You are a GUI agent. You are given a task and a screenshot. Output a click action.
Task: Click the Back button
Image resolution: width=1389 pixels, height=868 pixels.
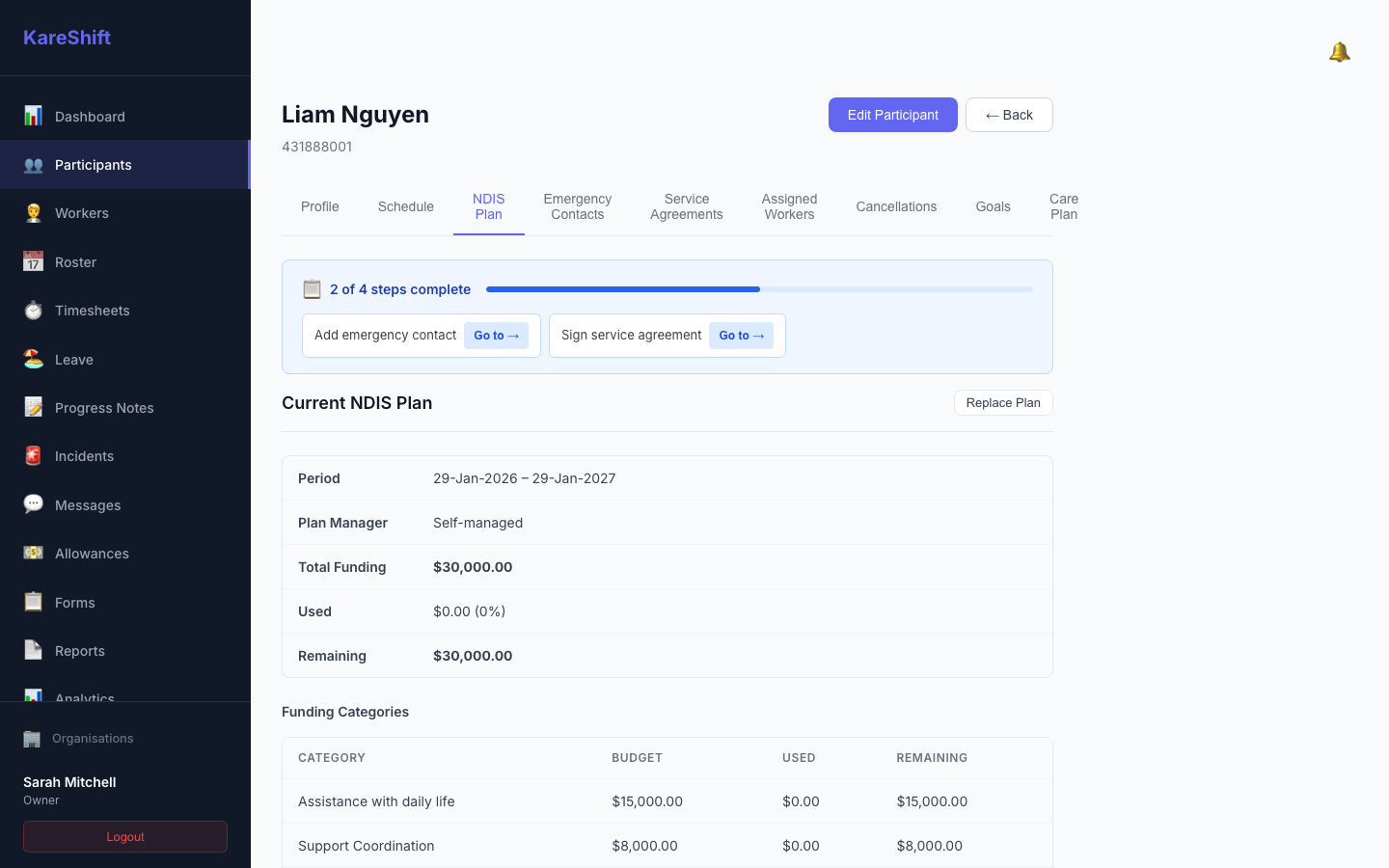(1009, 115)
